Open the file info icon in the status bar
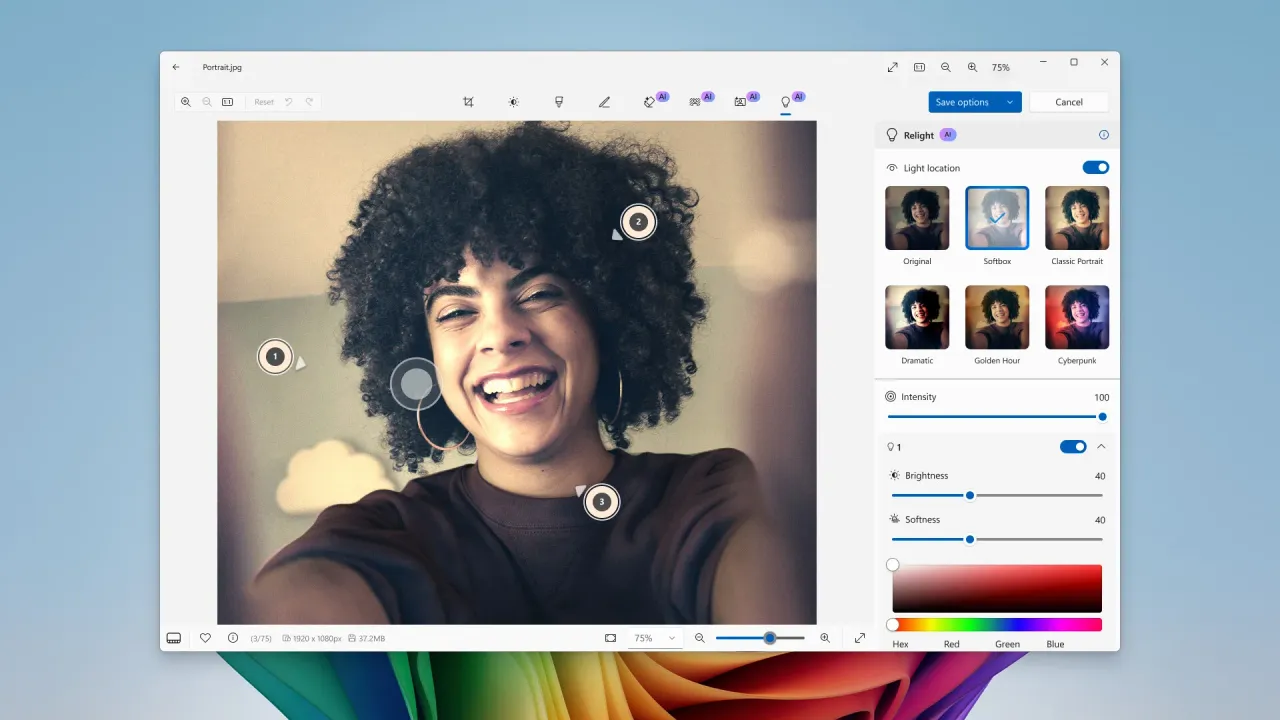The width and height of the screenshot is (1280, 720). point(233,638)
